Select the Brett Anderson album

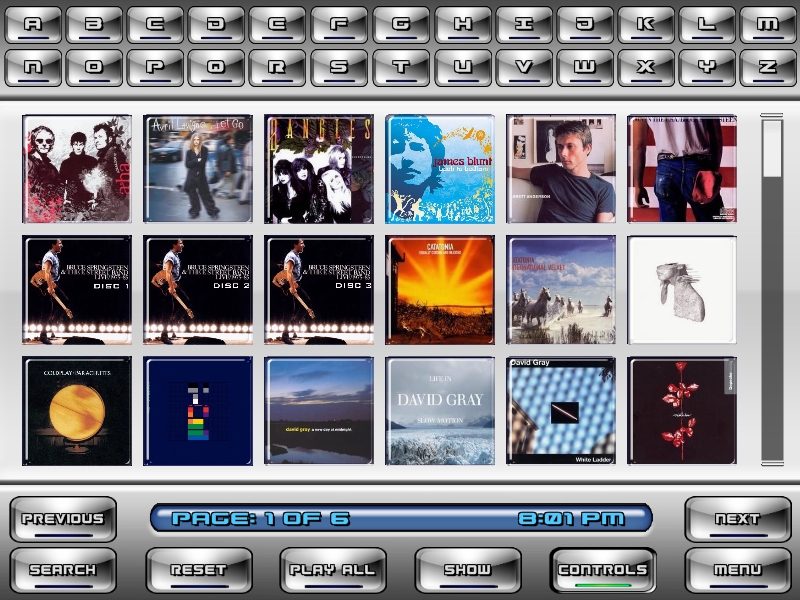coord(561,169)
